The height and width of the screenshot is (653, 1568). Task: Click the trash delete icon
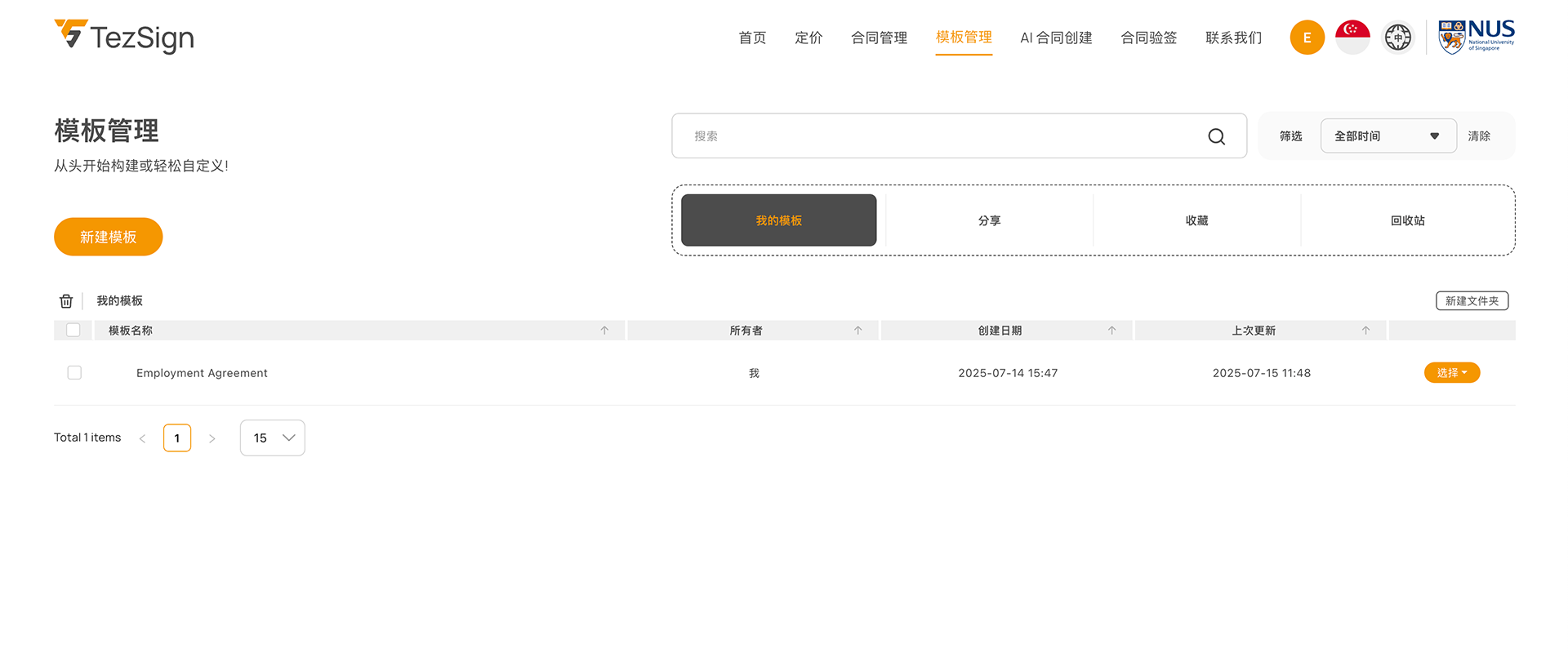click(66, 301)
